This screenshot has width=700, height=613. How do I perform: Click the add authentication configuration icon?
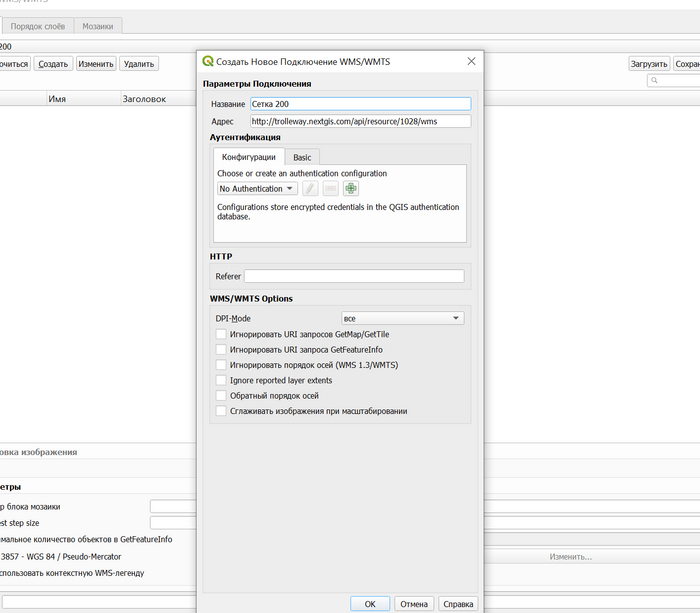tap(351, 188)
